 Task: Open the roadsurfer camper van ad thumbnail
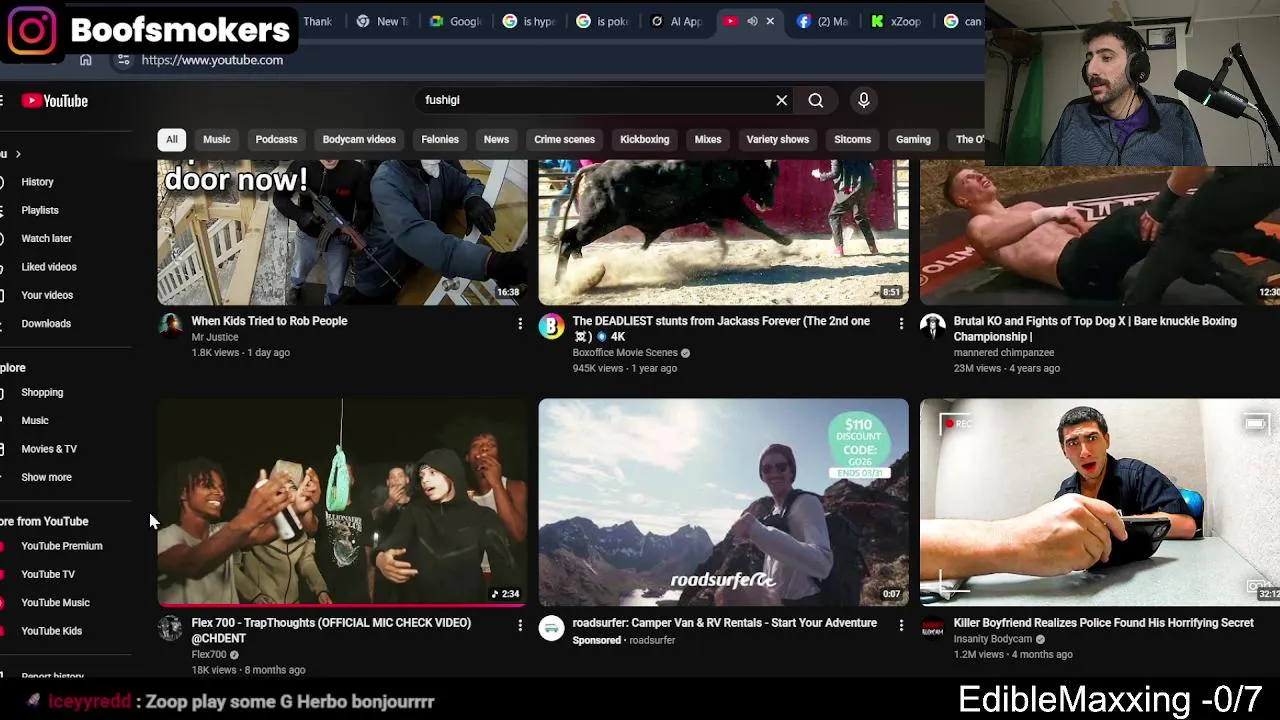724,503
